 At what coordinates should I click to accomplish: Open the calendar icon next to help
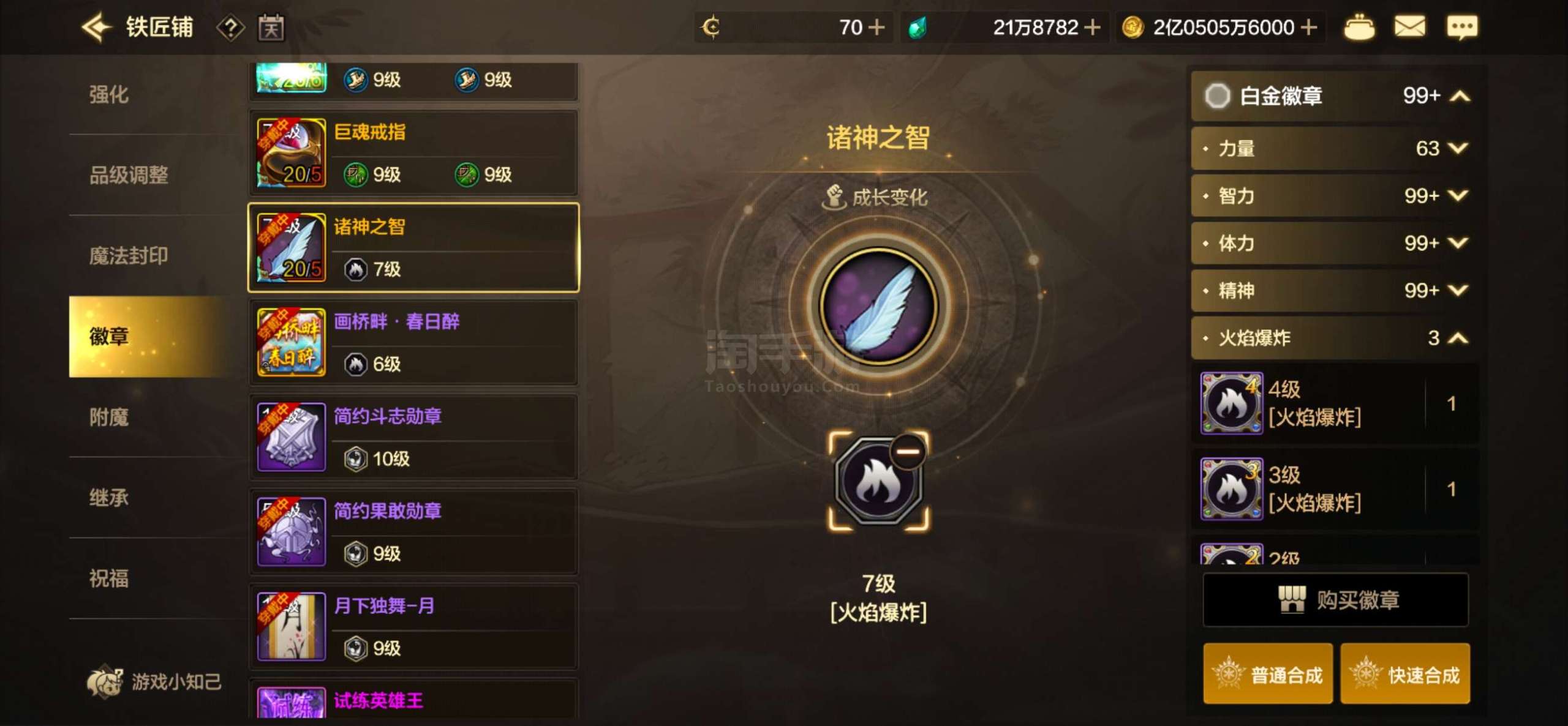tap(271, 28)
